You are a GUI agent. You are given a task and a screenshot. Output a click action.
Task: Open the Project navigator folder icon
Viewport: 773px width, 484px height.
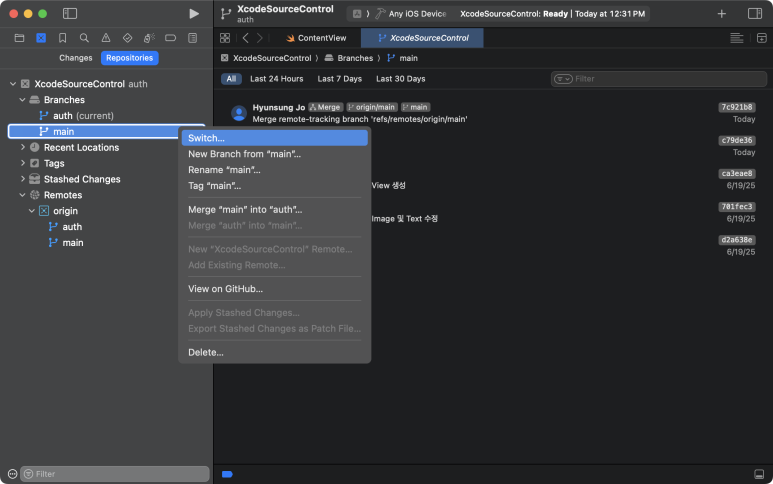pos(19,38)
